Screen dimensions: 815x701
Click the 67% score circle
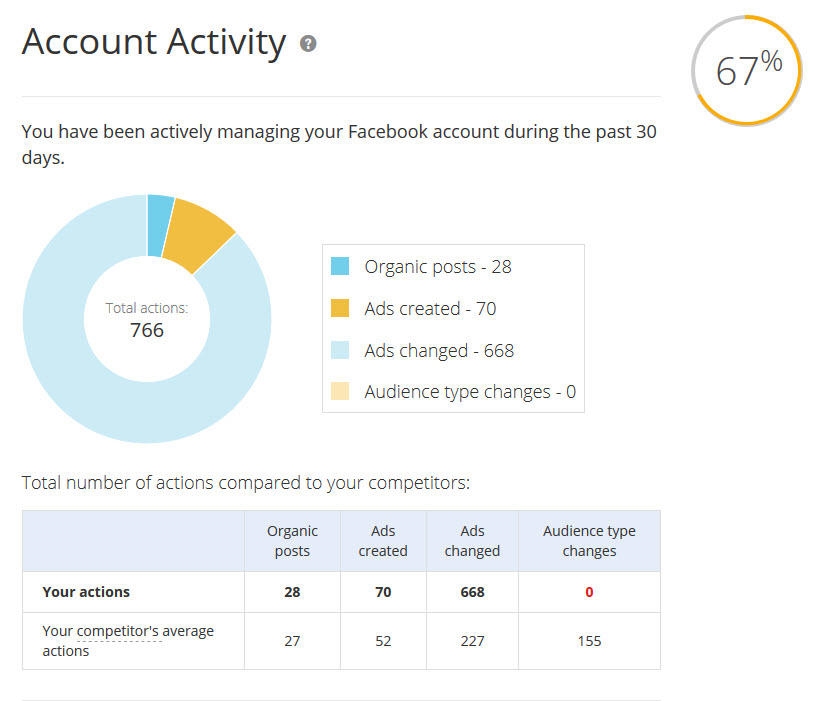click(x=747, y=70)
